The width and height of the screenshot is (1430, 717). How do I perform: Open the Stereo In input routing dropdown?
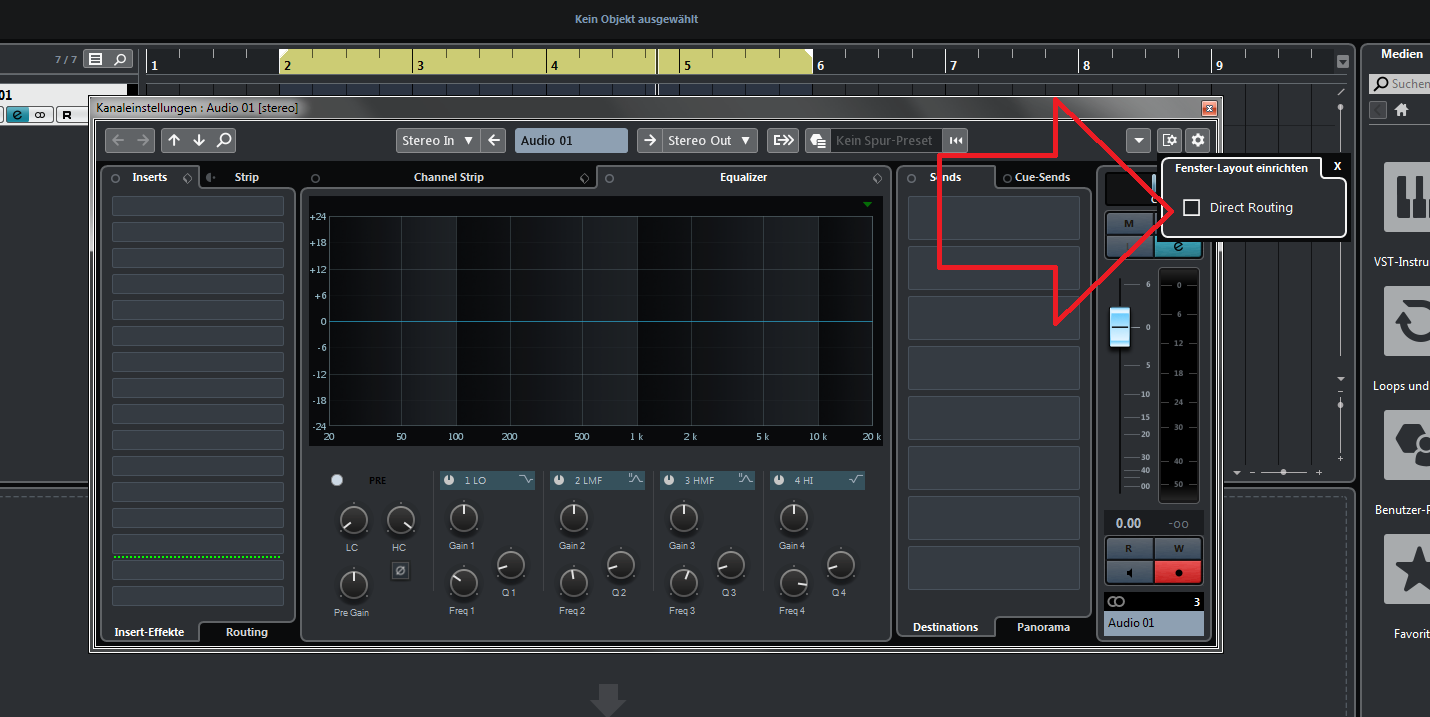pyautogui.click(x=438, y=141)
